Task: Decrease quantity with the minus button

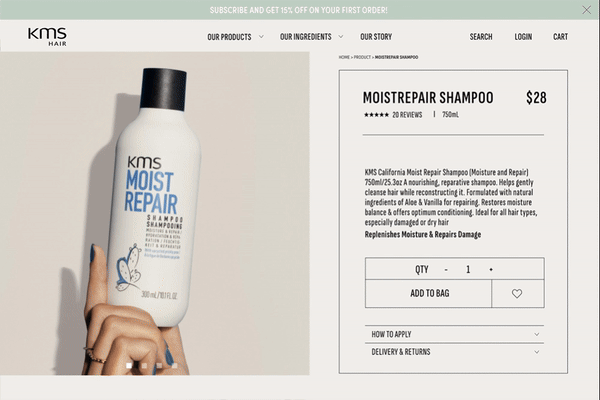Action: (x=446, y=269)
